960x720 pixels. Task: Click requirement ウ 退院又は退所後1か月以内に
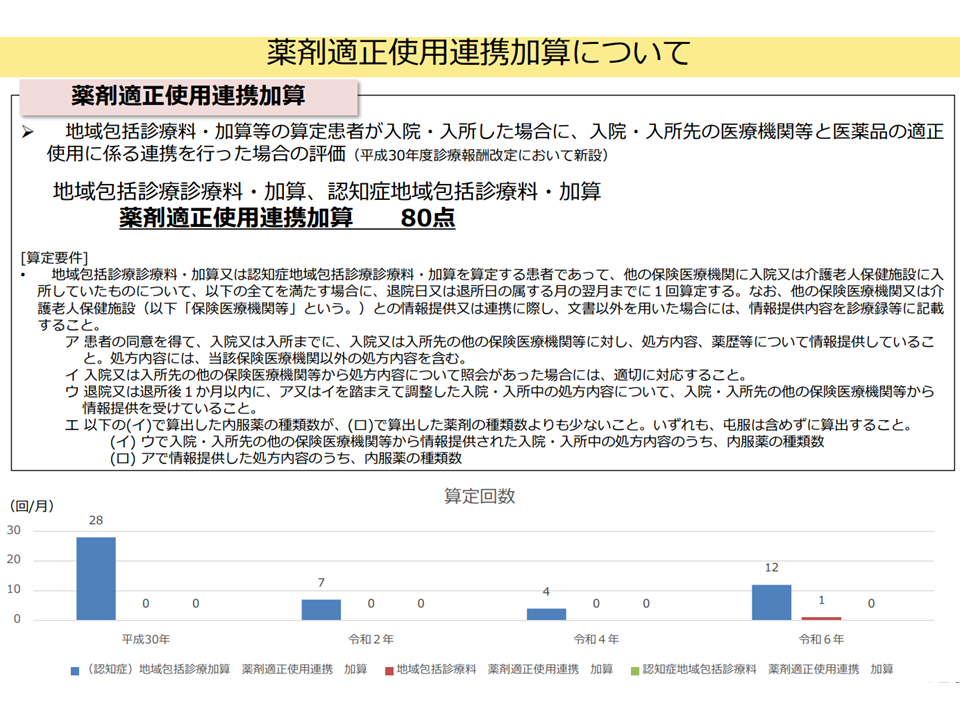(500, 400)
